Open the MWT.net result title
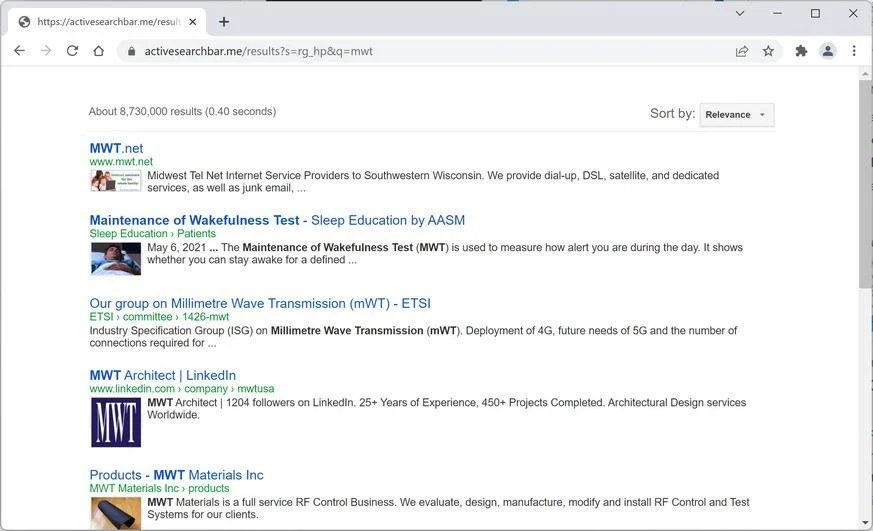The image size is (873, 531). coord(116,148)
